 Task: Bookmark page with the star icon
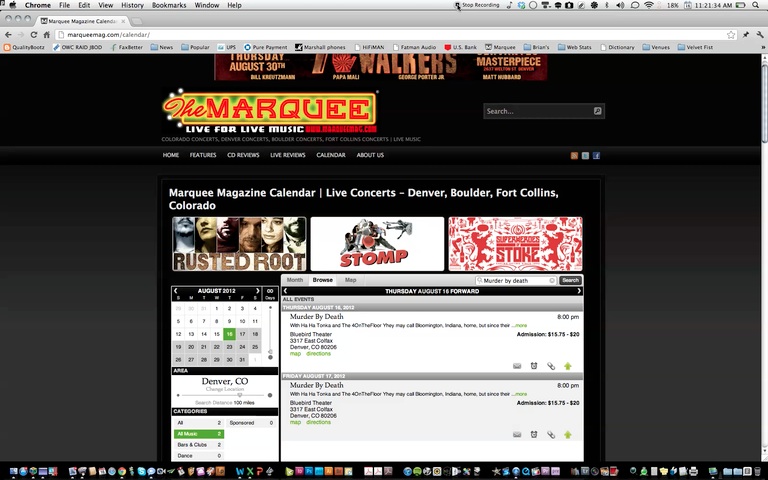coord(731,35)
